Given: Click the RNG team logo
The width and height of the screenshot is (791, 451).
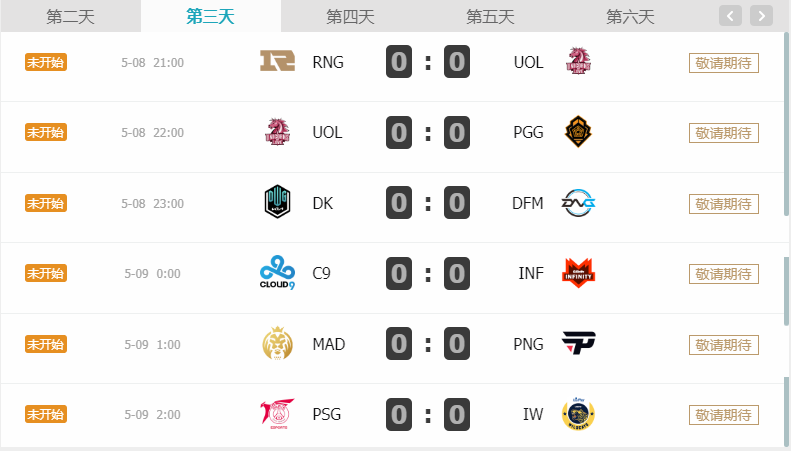Looking at the screenshot, I should click(277, 62).
